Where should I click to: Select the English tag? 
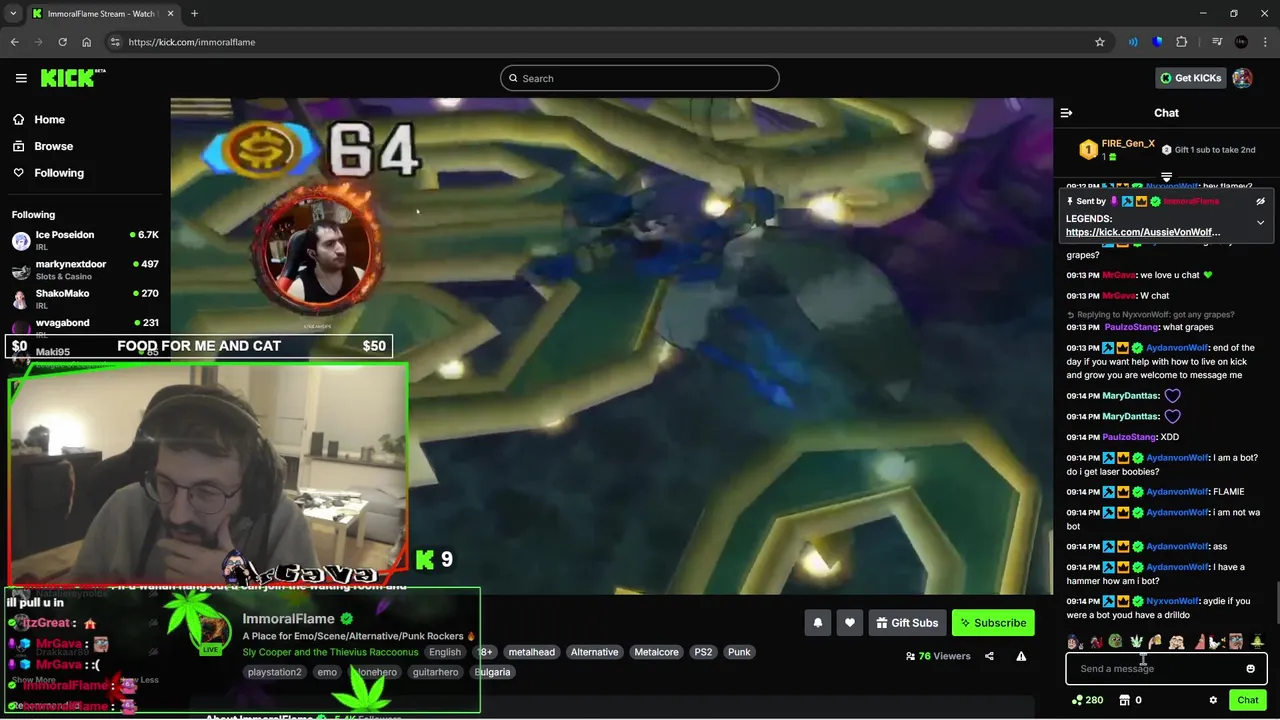[445, 652]
